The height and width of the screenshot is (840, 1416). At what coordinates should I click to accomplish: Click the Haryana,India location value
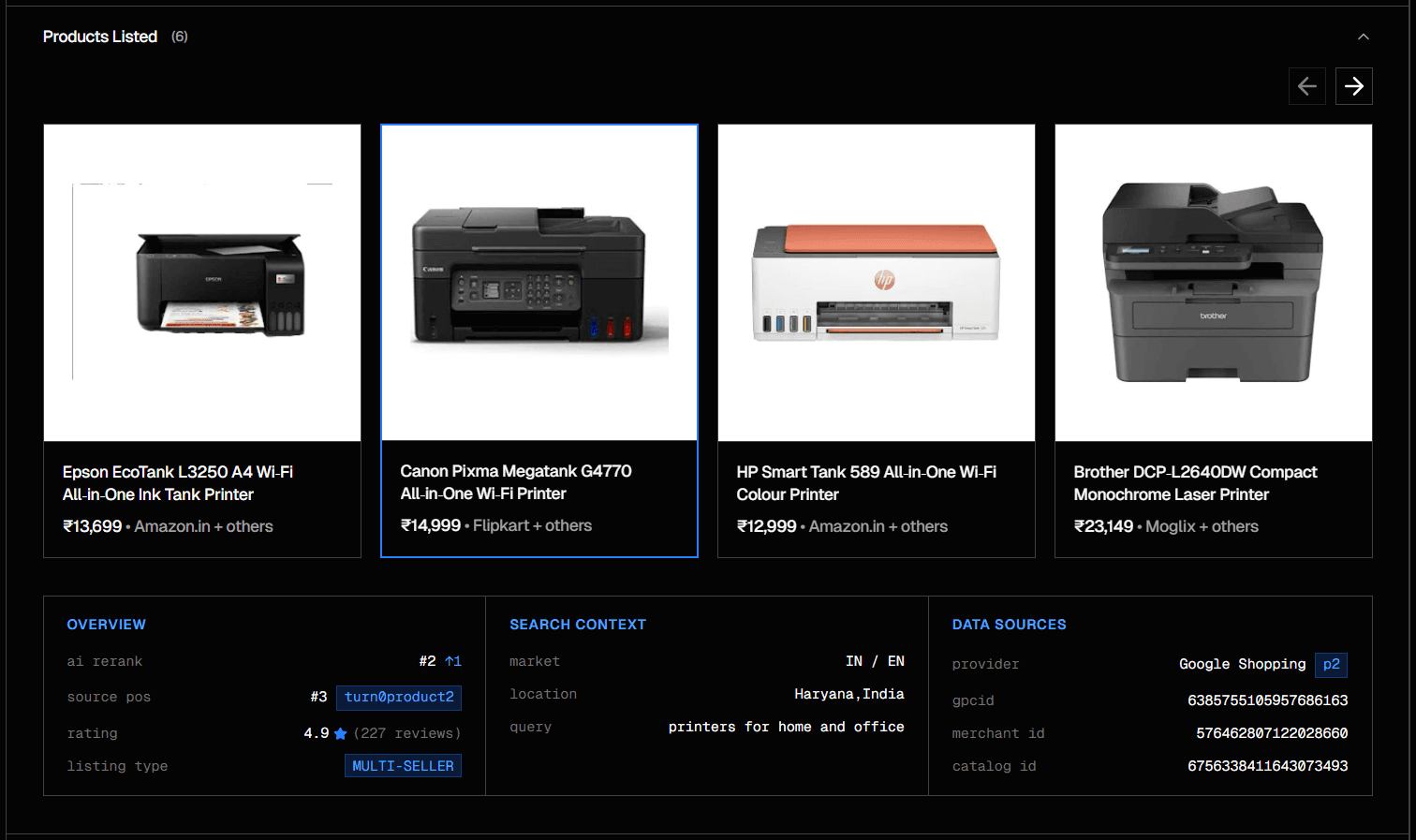[849, 694]
